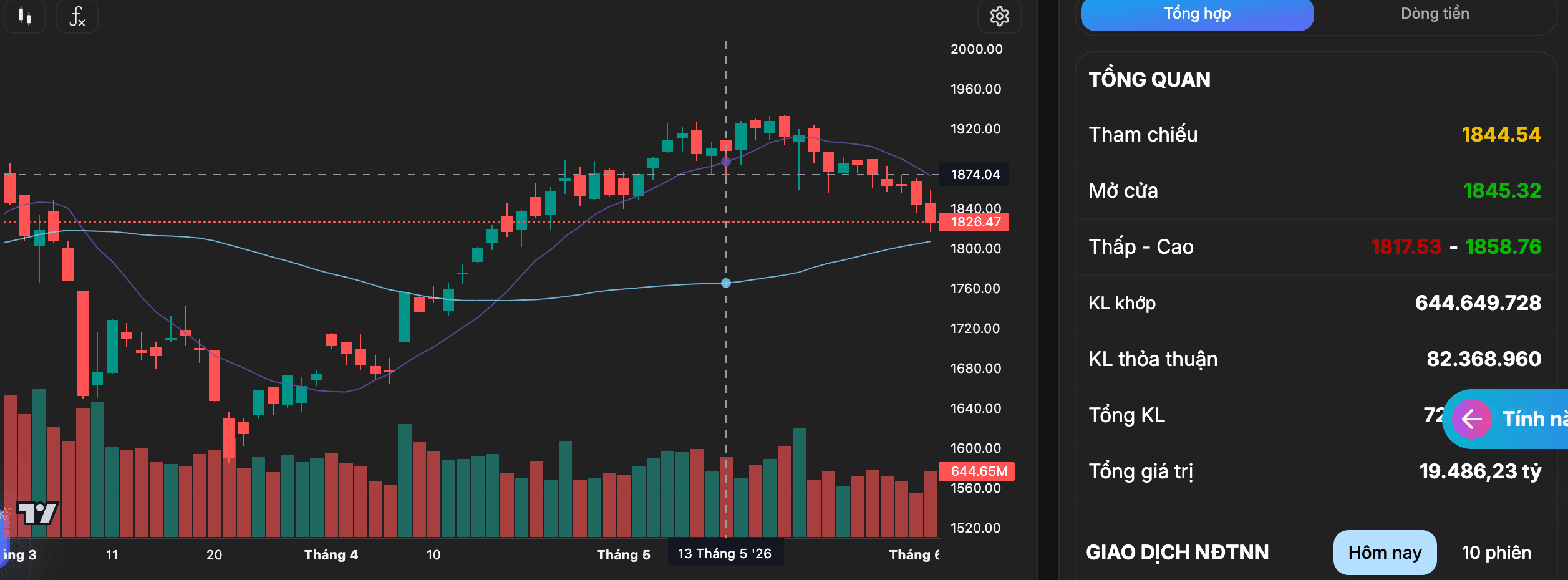Image resolution: width=1568 pixels, height=580 pixels.
Task: Click the 2000.00 price scale label
Action: pyautogui.click(x=976, y=49)
